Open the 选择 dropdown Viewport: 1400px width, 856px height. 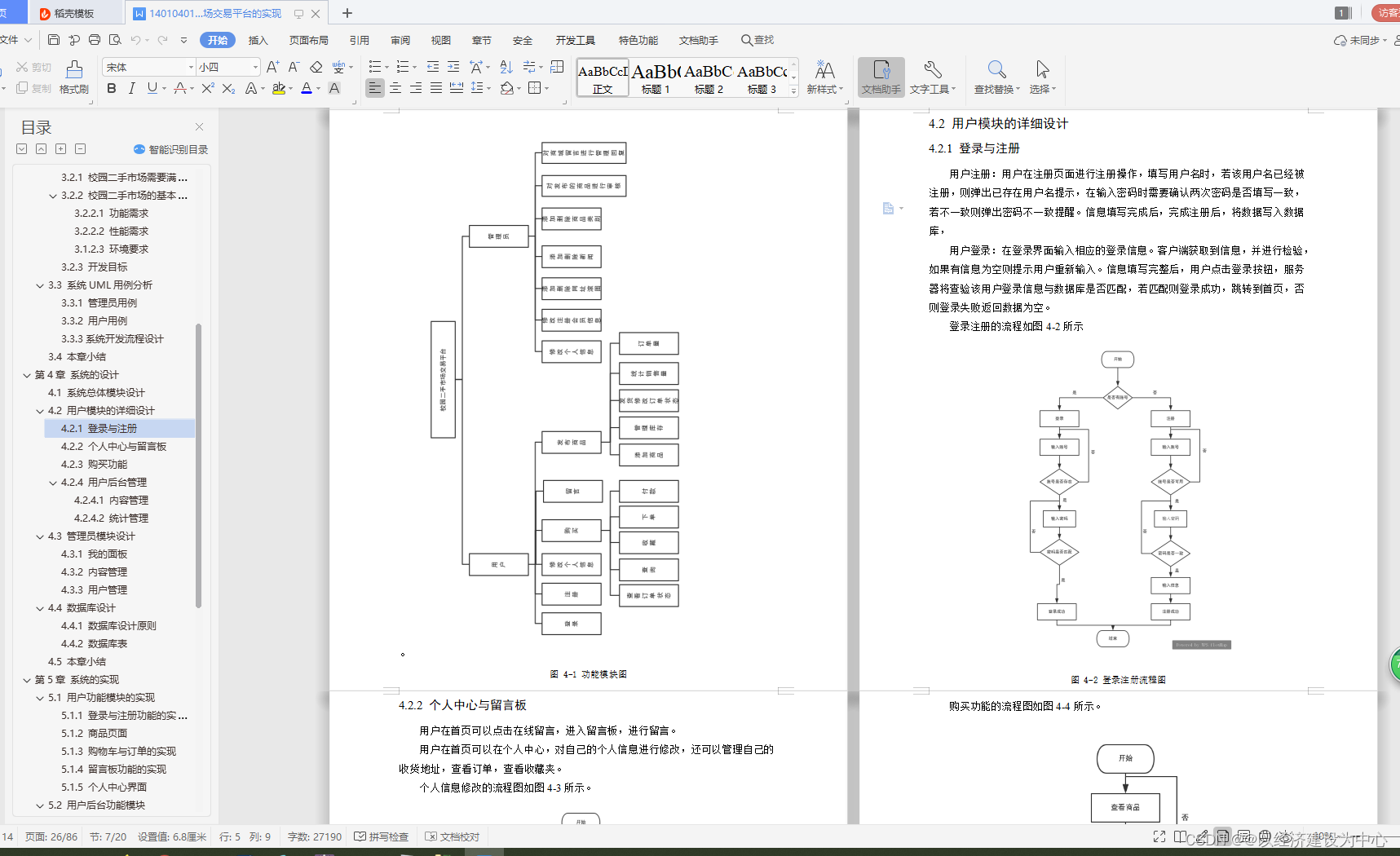[x=1042, y=77]
